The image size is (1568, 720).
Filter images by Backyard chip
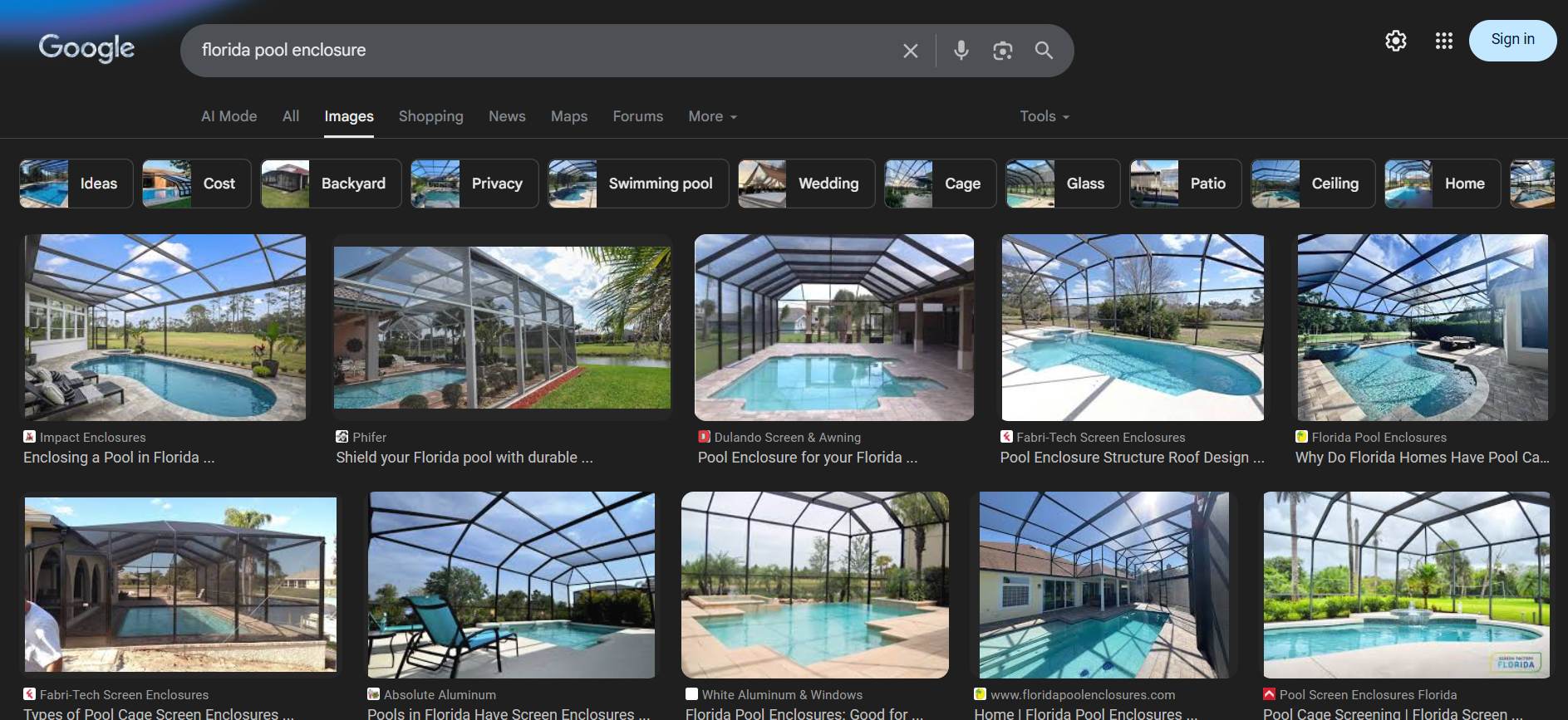[331, 184]
